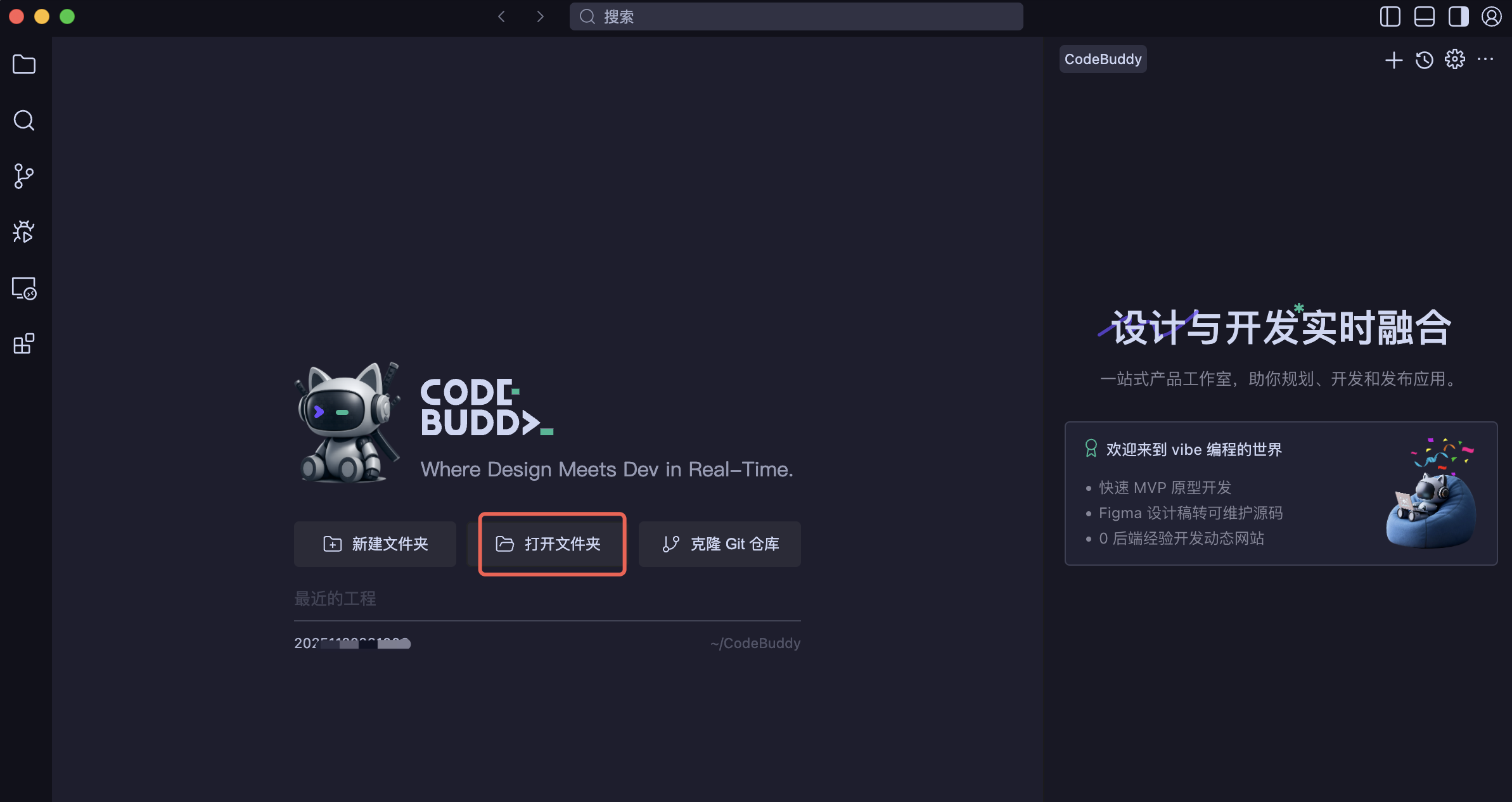Open the Run and Debug bug icon

click(24, 232)
